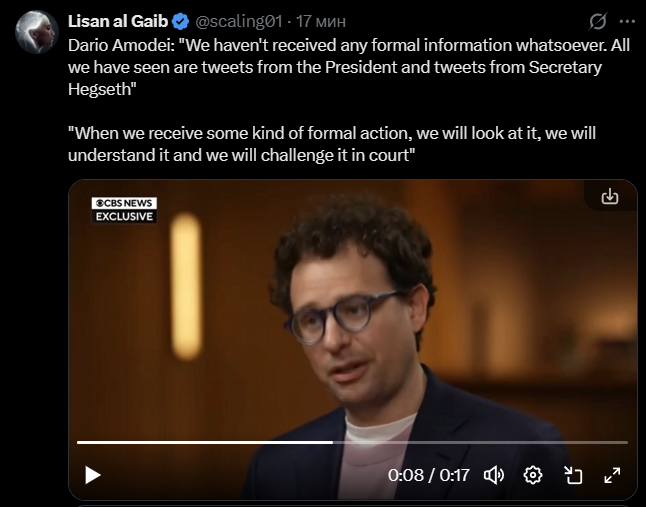The width and height of the screenshot is (646, 507).
Task: Jump to the unplayed end of the video timeline
Action: tap(480, 442)
